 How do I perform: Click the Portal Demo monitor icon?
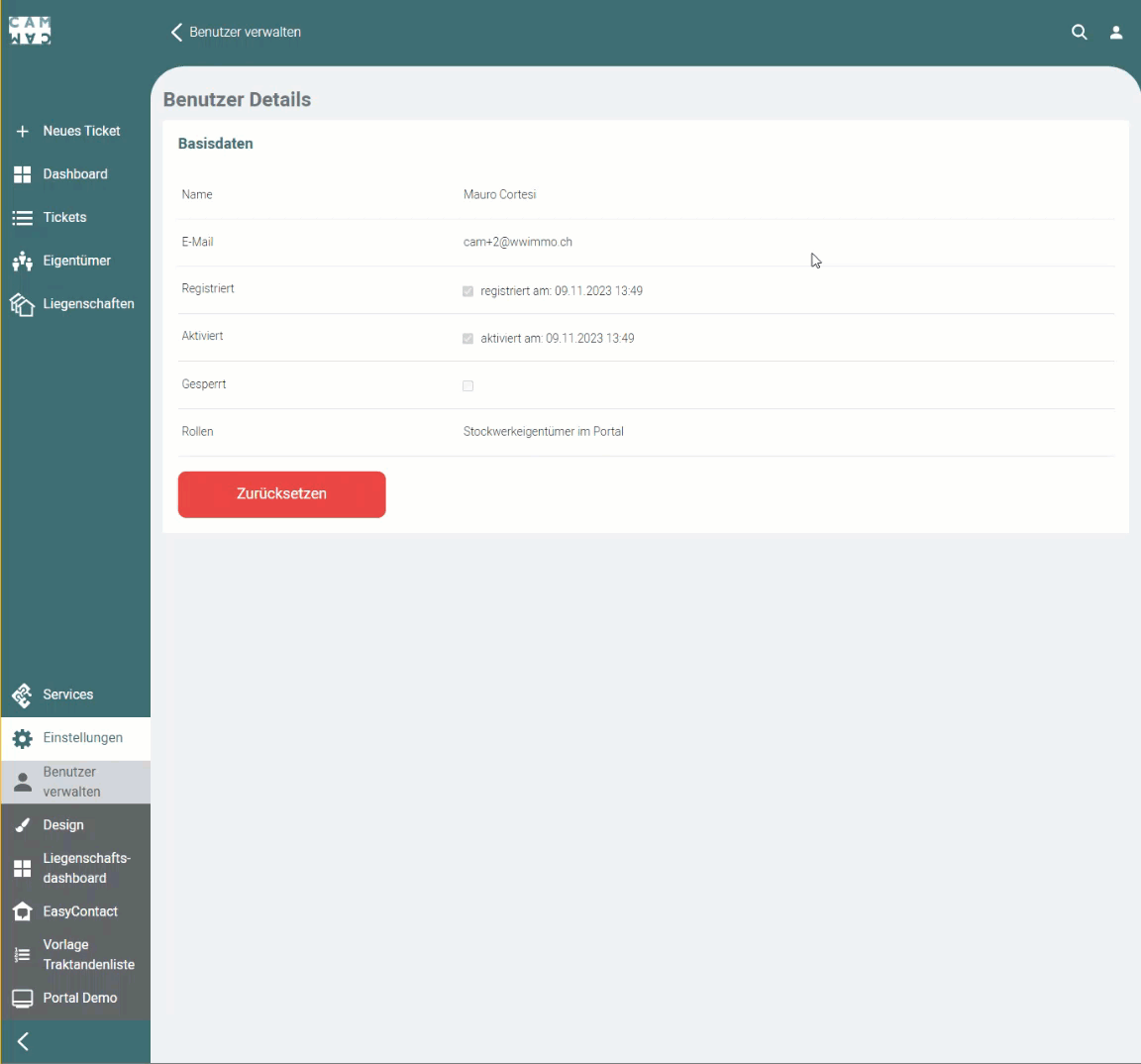[23, 999]
